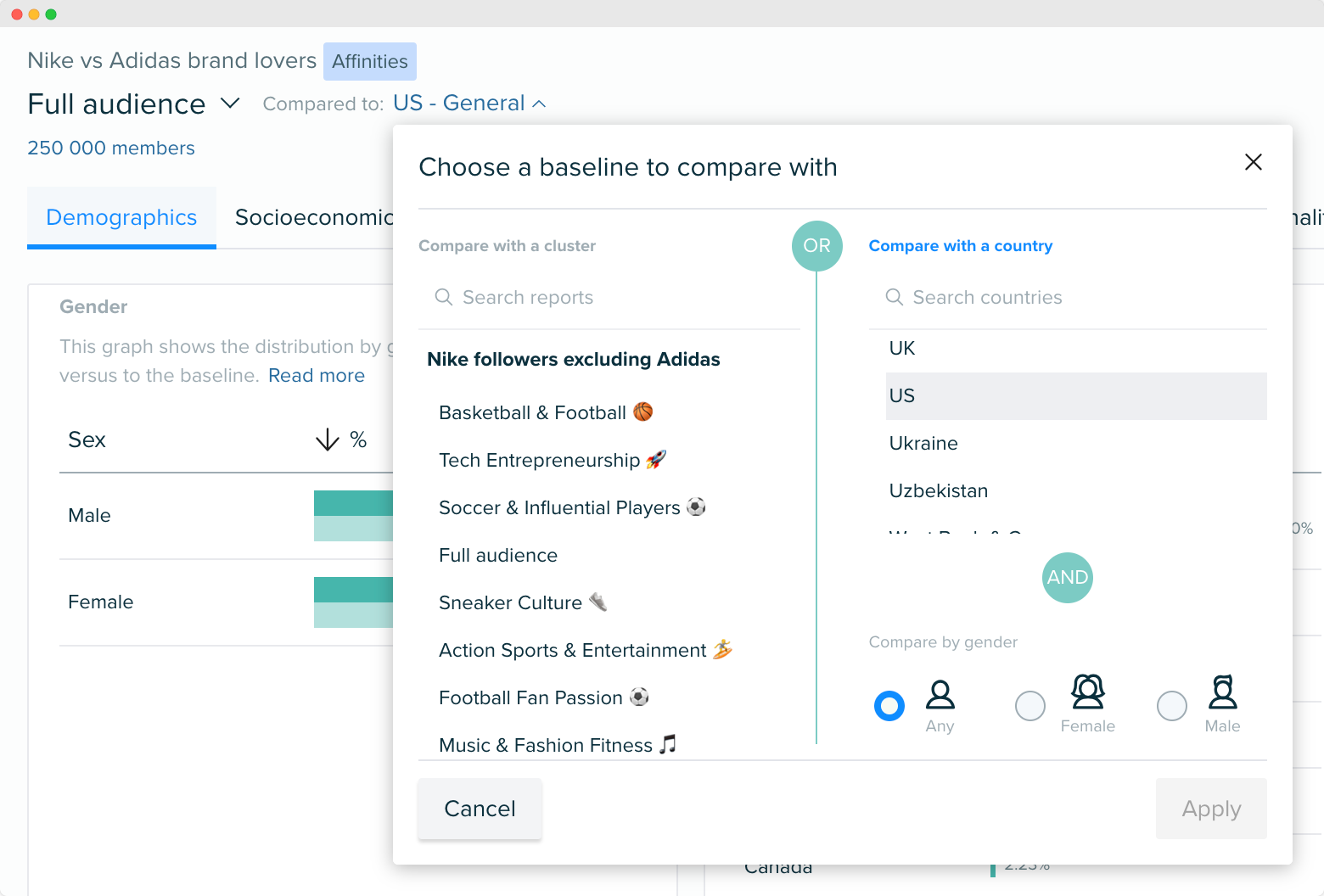Choose the Basketball & Football cluster
1324x896 pixels.
(546, 412)
